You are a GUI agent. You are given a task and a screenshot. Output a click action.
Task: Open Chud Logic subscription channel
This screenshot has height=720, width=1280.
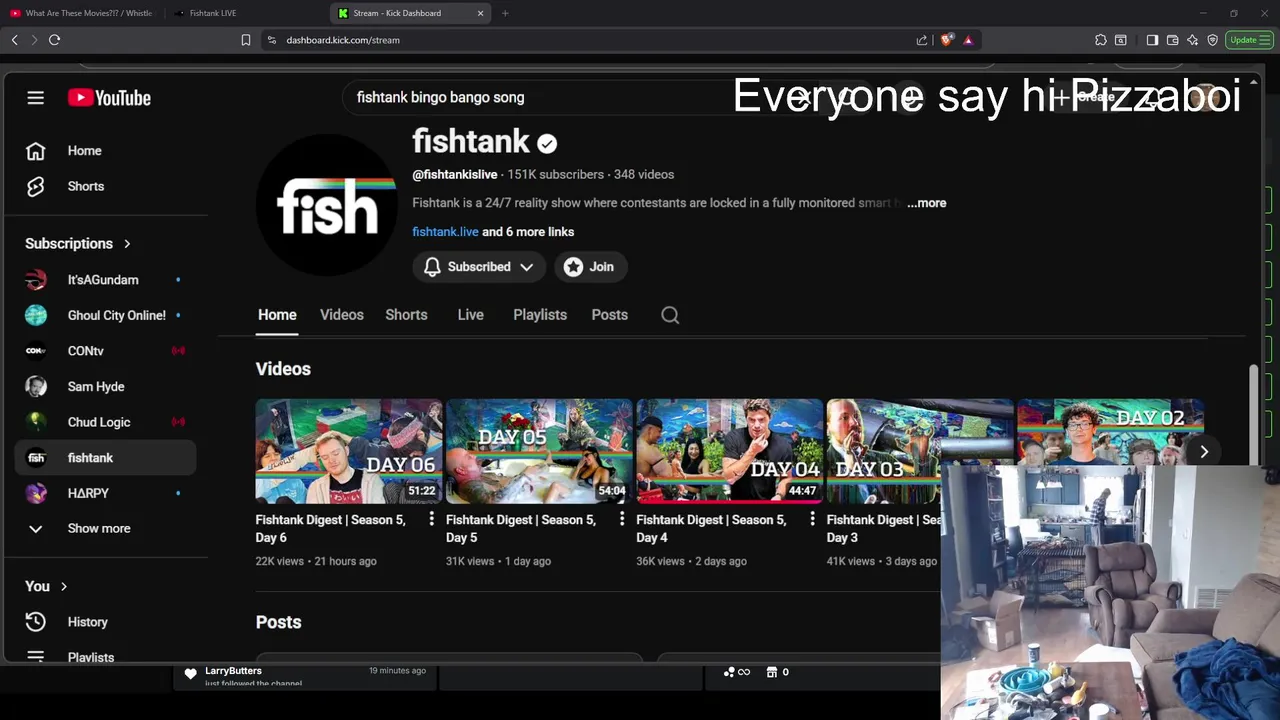[x=105, y=422]
